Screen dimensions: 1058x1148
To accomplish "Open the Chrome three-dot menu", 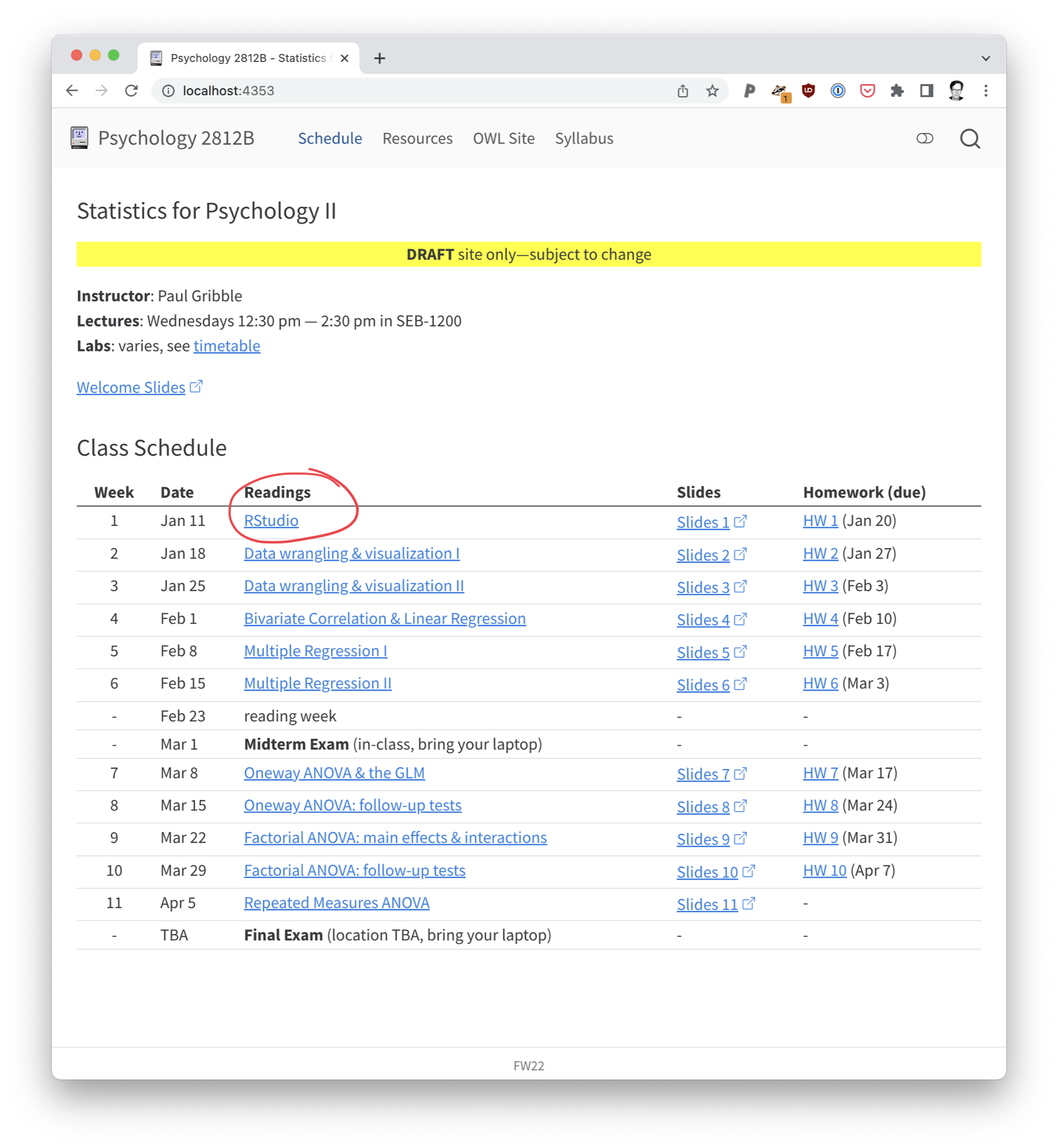I will pos(985,91).
